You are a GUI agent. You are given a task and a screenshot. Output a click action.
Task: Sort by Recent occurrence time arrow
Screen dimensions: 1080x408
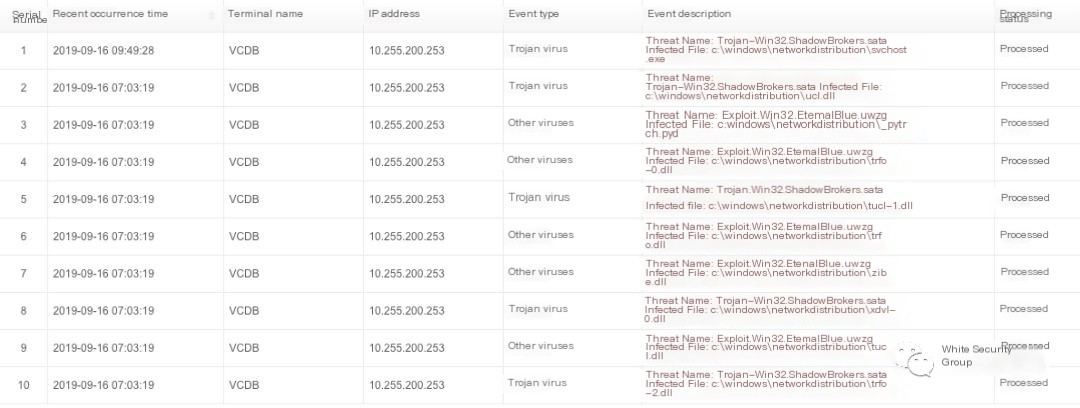coord(211,15)
